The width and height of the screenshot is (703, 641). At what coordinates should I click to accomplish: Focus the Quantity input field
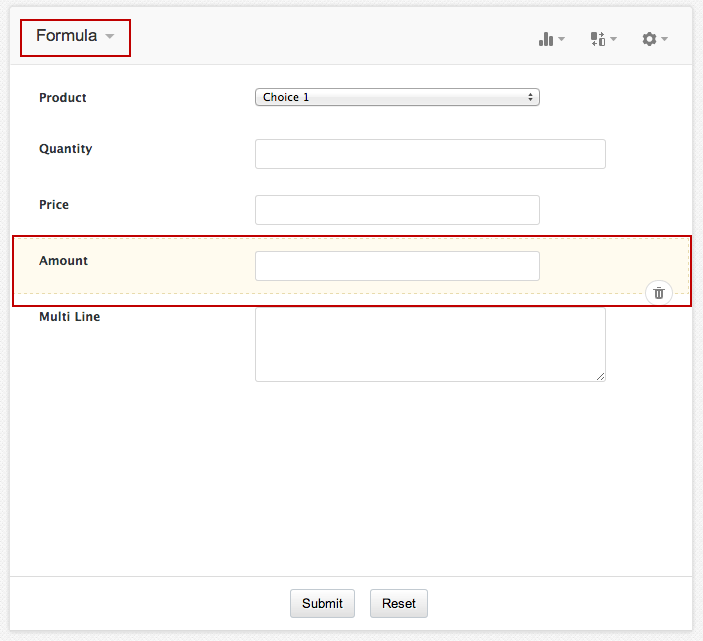(x=430, y=154)
